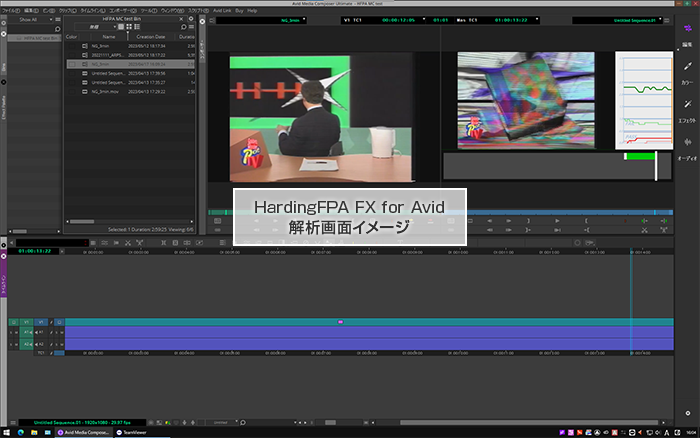This screenshot has height=438, width=700.
Task: Toggle the V1 video monitor icon
Action: (59, 322)
